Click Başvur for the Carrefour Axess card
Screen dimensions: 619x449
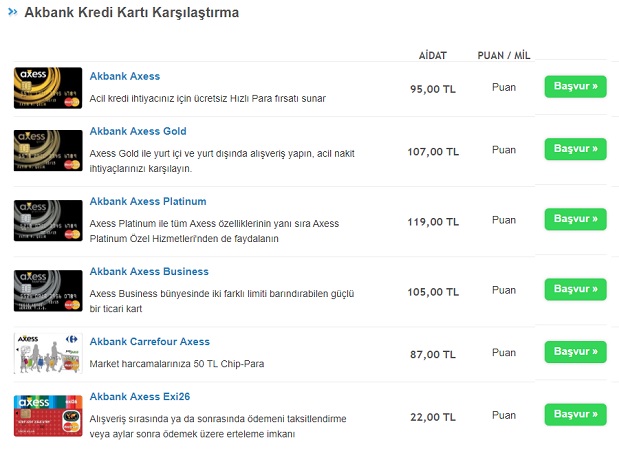click(x=575, y=352)
